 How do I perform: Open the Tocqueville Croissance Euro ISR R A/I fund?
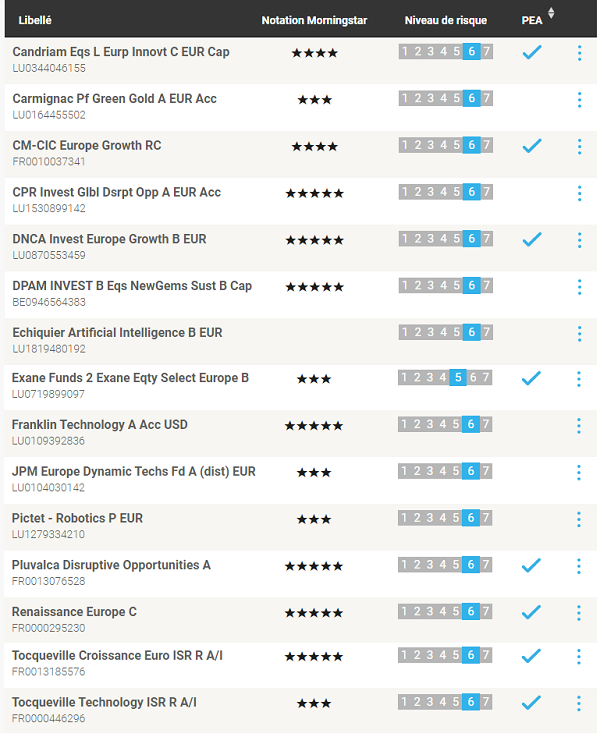(x=117, y=656)
